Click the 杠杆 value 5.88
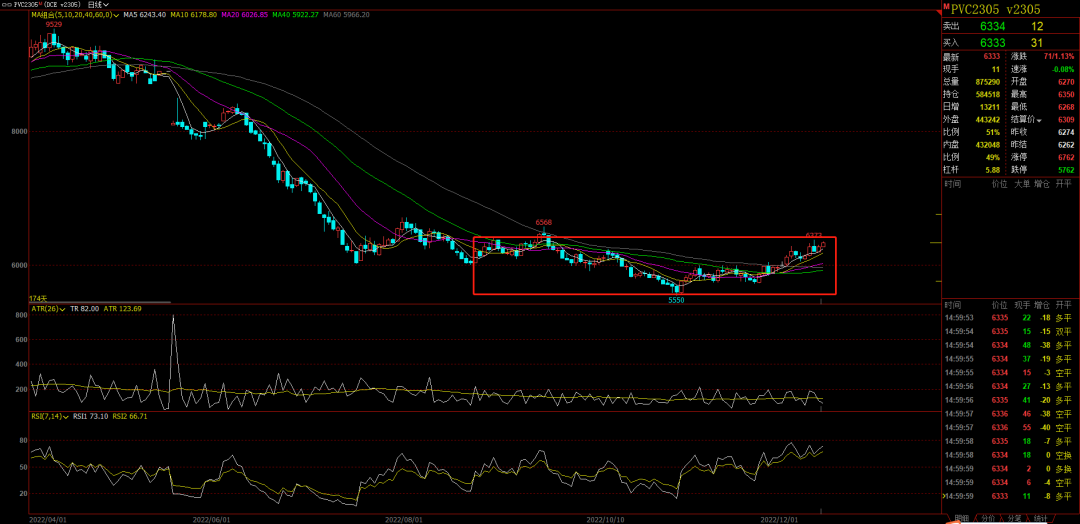This screenshot has width=1080, height=524. pos(992,170)
